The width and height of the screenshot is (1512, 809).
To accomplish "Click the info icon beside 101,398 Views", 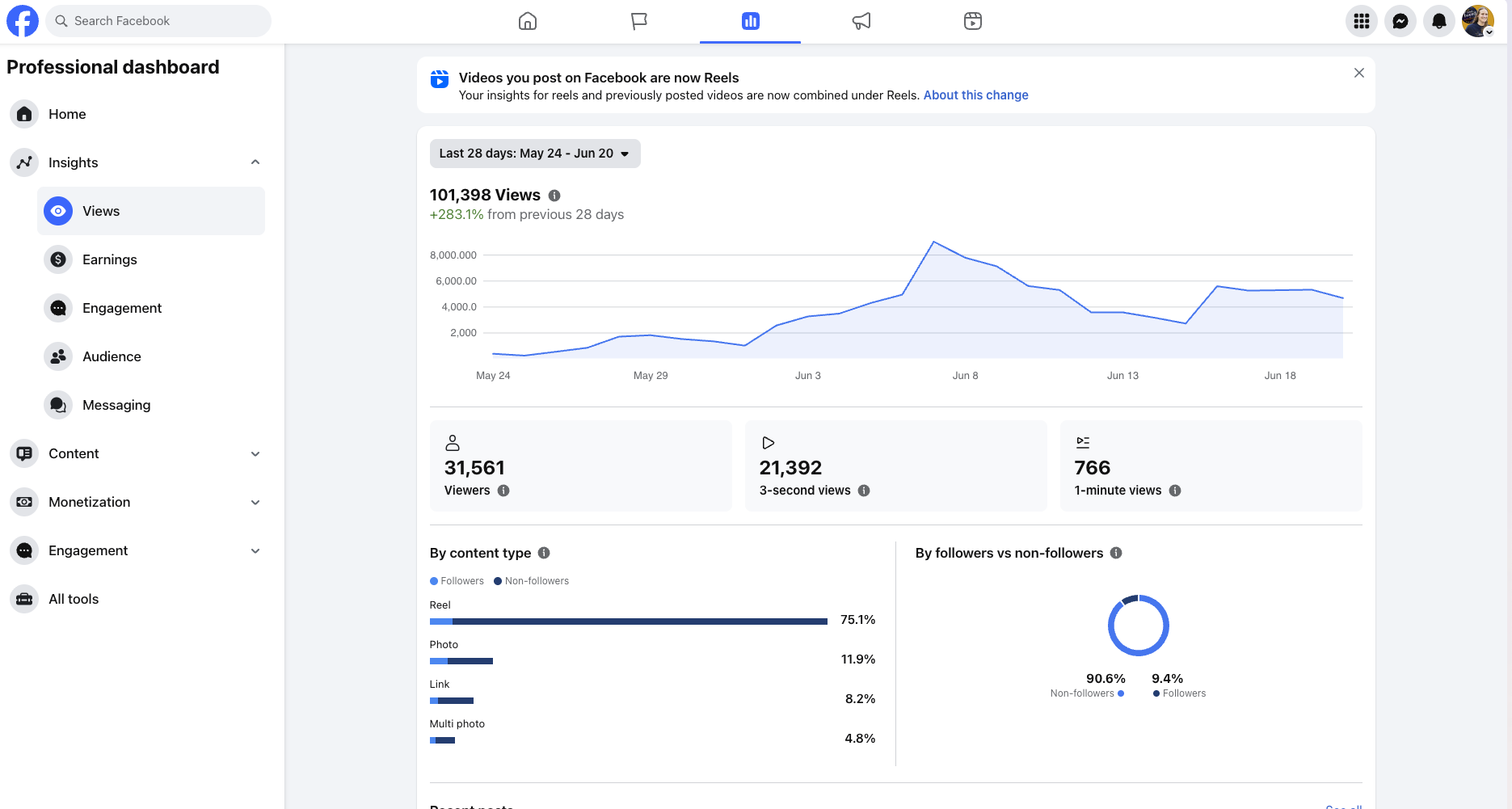I will 554,196.
